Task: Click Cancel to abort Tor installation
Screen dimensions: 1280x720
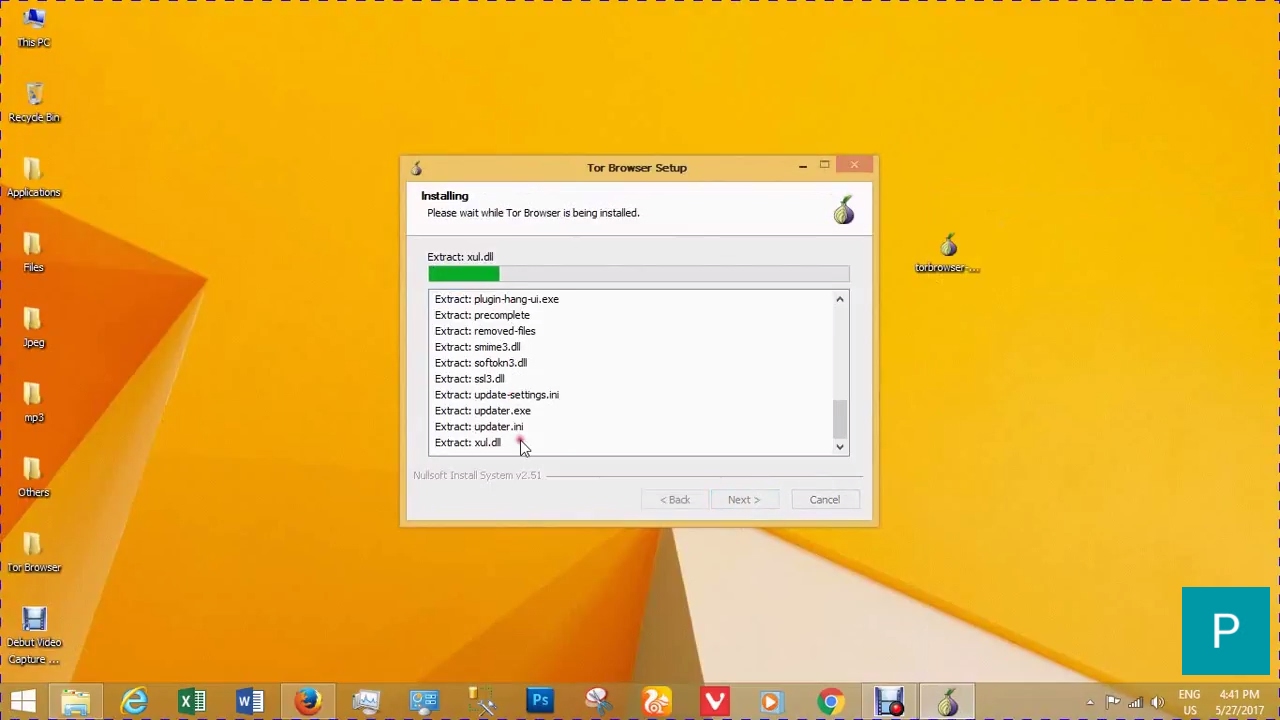Action: (825, 500)
